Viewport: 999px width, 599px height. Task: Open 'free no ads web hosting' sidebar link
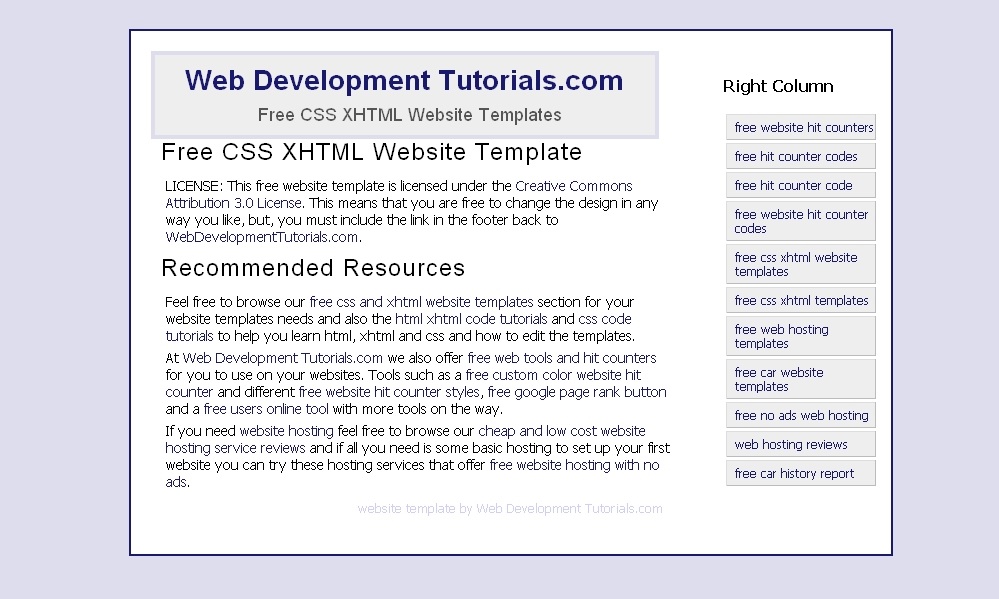click(801, 415)
